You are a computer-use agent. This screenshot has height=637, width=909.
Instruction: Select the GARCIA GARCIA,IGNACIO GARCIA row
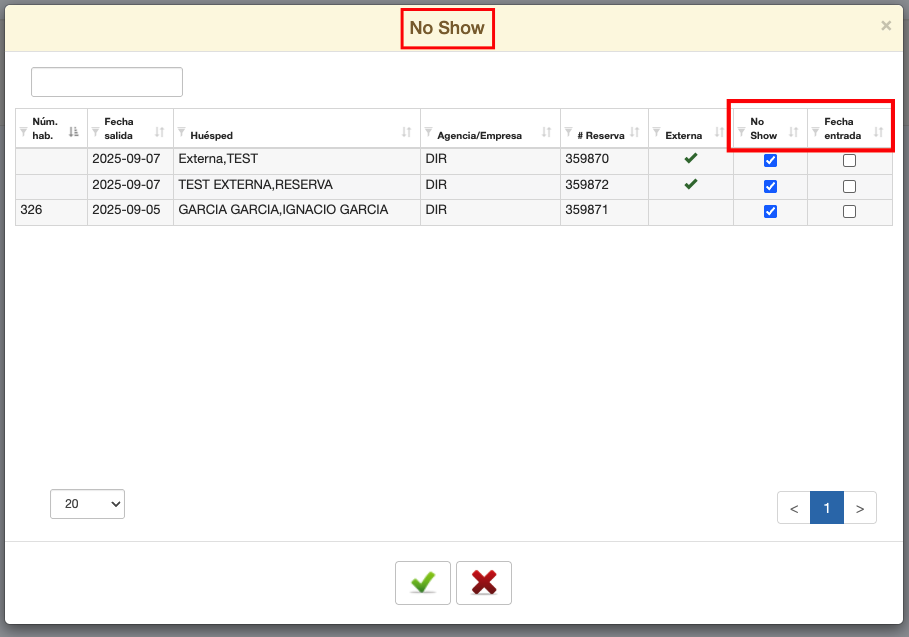[x=282, y=211]
